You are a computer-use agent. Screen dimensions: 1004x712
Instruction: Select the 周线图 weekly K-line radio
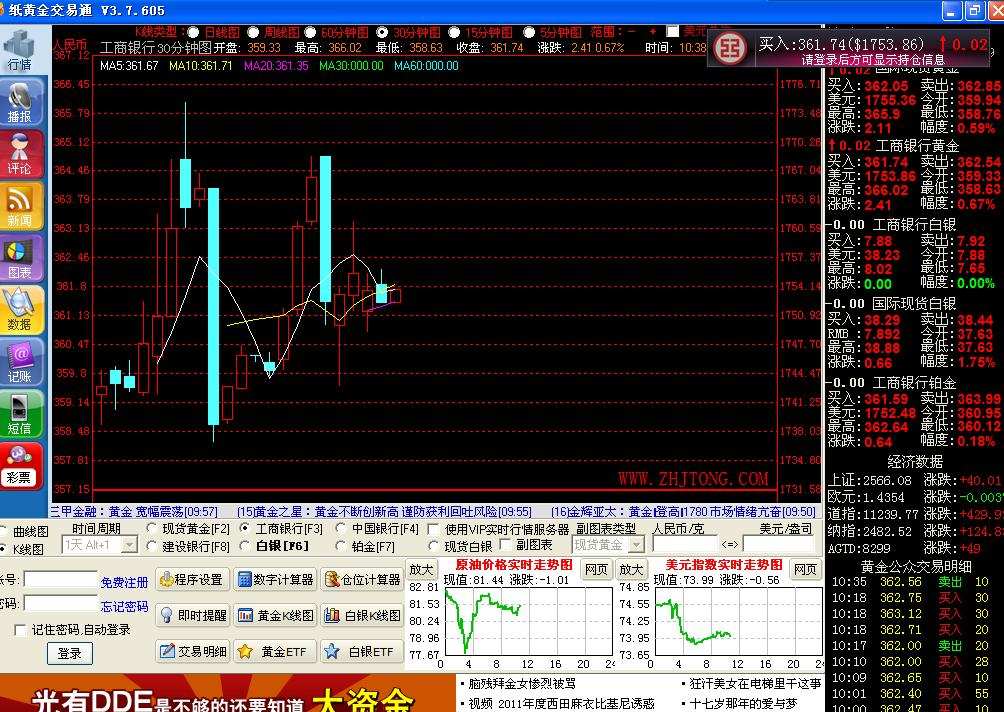[x=254, y=32]
